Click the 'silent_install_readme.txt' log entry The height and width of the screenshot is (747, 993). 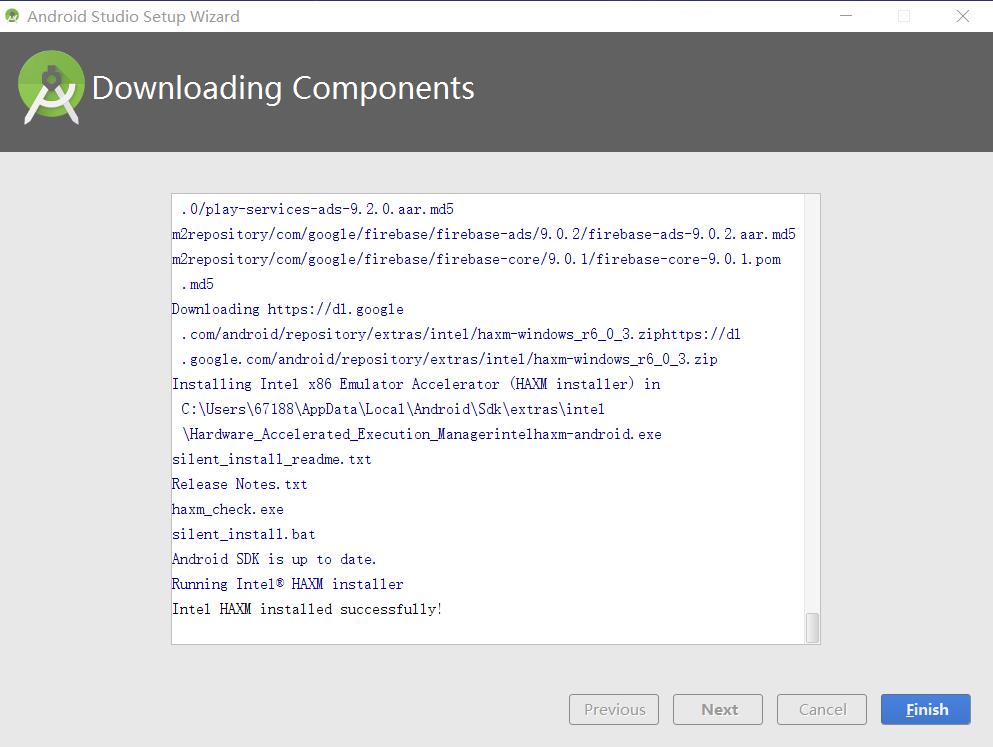tap(272, 459)
